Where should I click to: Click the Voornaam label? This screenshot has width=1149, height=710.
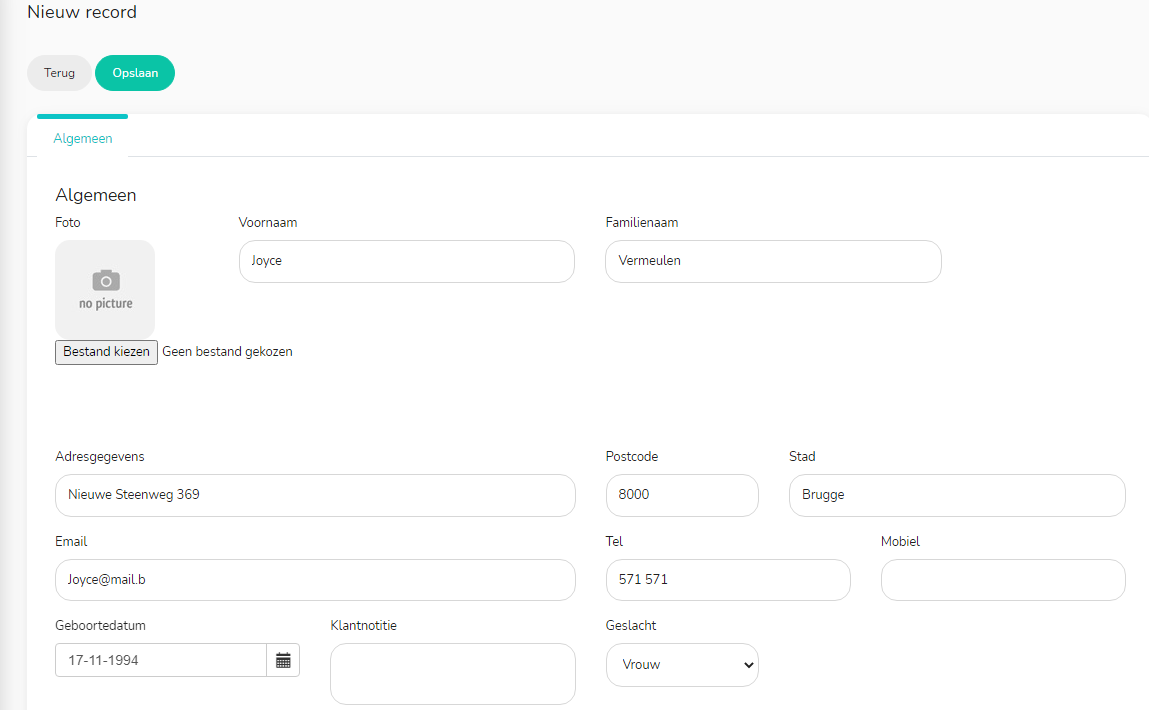point(268,223)
